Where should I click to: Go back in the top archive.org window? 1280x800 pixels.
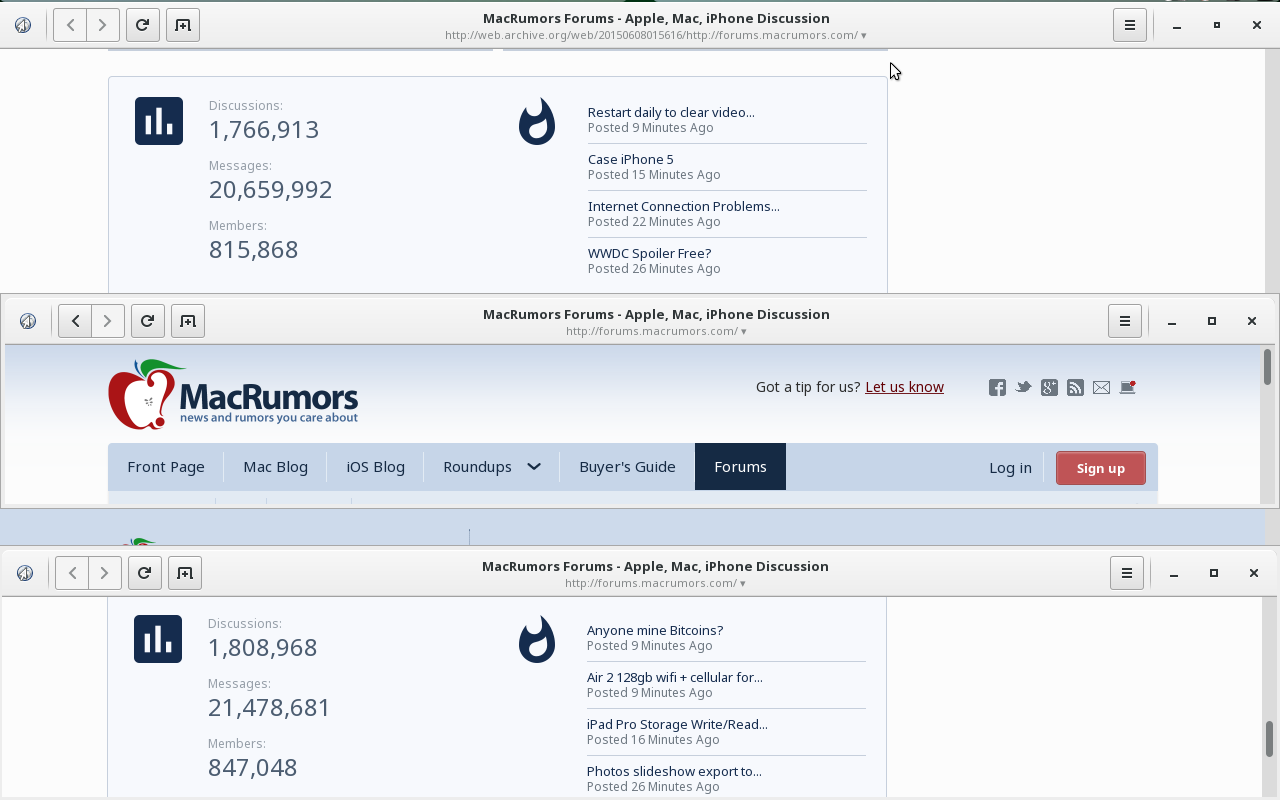click(x=70, y=25)
